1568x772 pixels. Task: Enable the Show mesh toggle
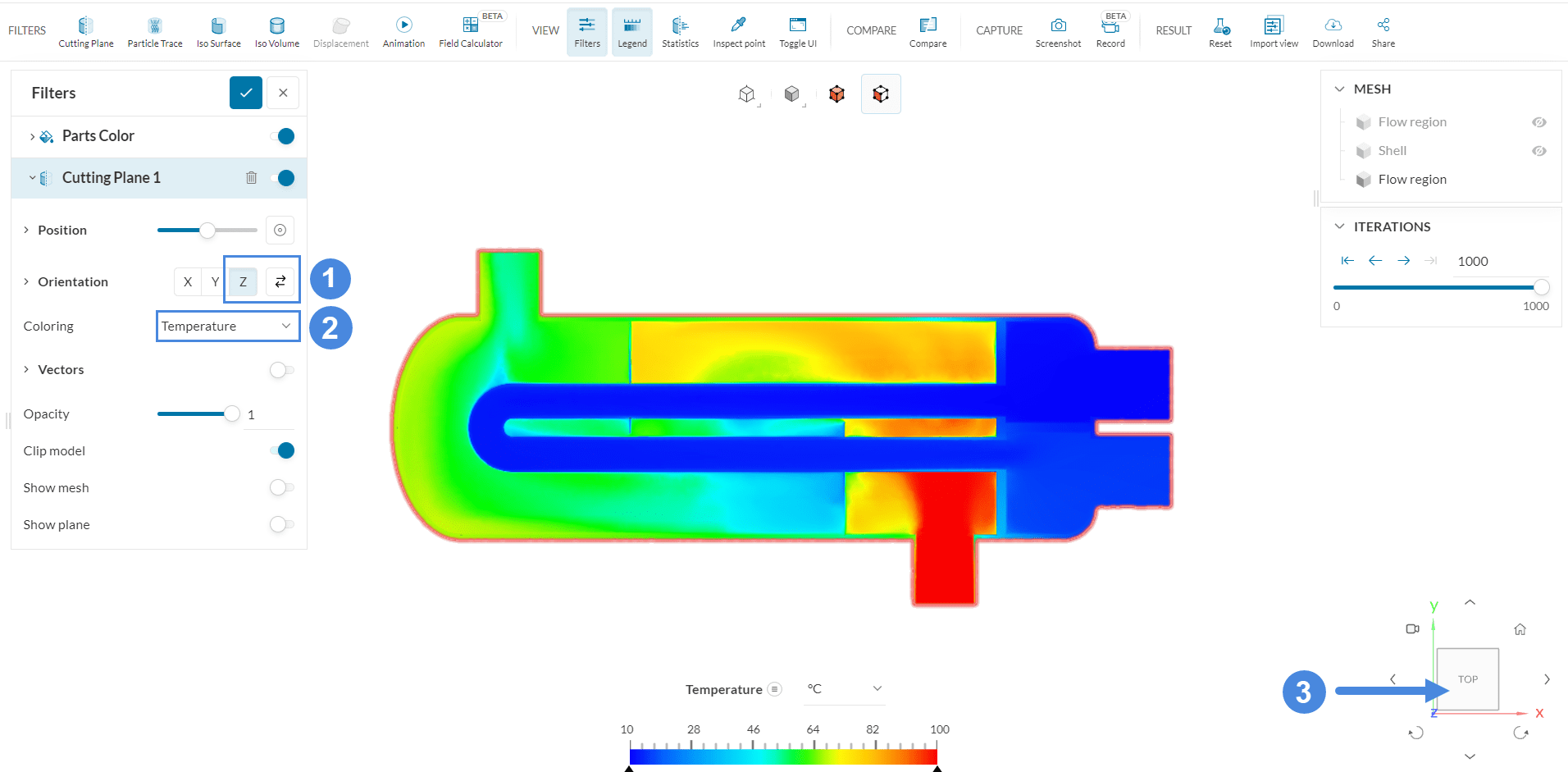(x=283, y=487)
